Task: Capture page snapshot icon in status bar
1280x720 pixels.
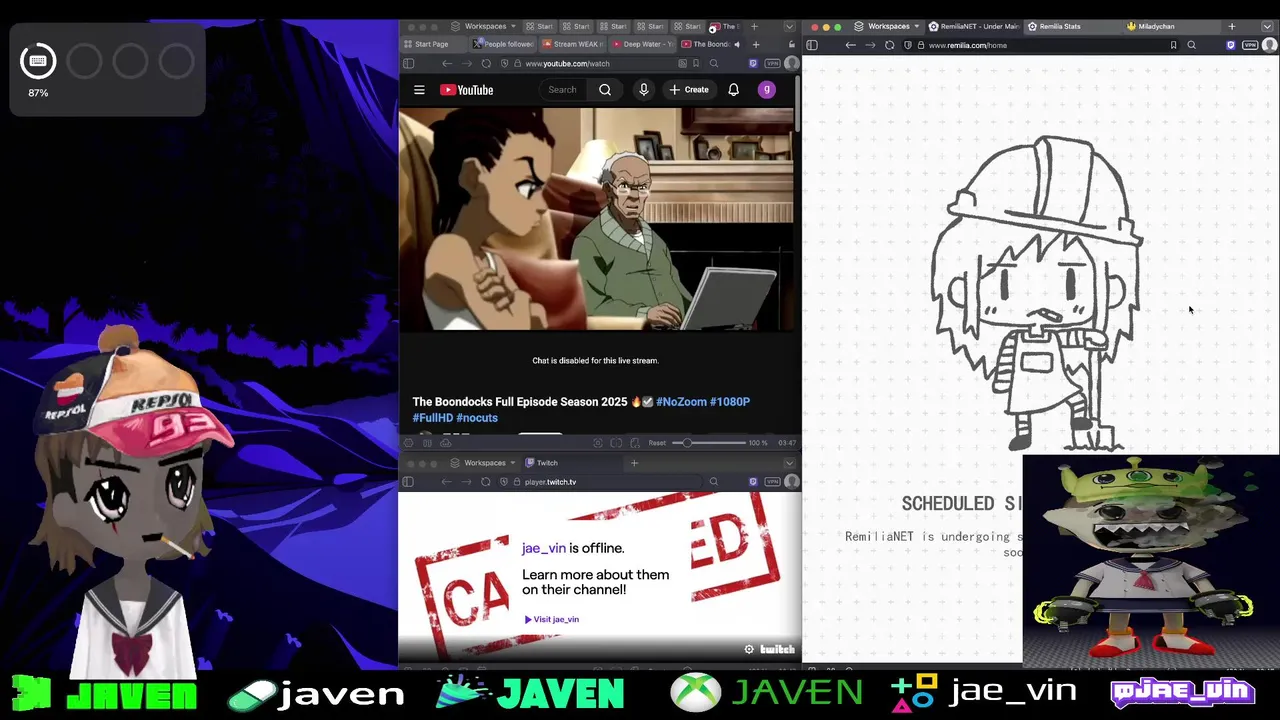Action: click(x=598, y=443)
